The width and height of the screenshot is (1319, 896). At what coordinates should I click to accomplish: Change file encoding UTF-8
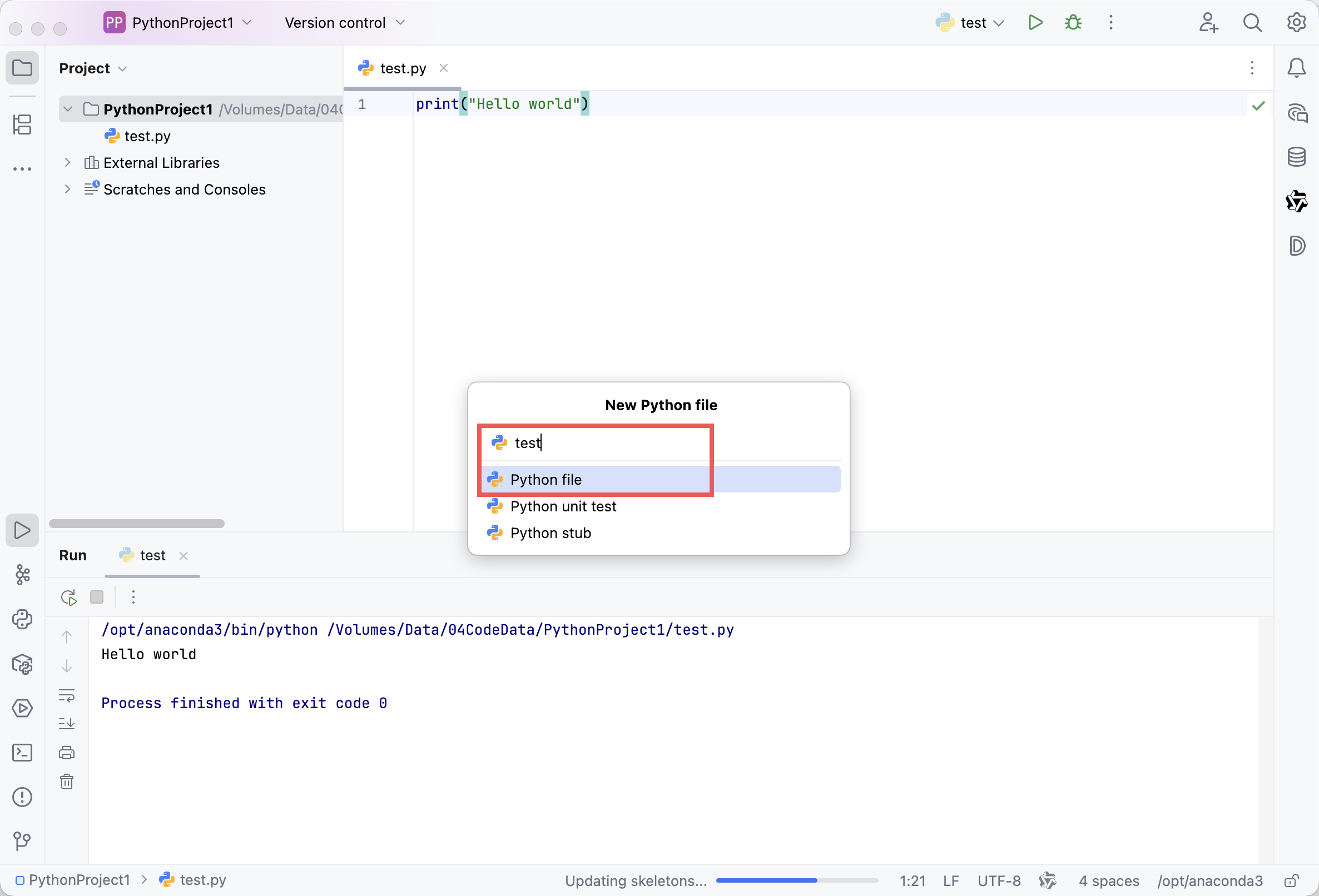coord(999,880)
